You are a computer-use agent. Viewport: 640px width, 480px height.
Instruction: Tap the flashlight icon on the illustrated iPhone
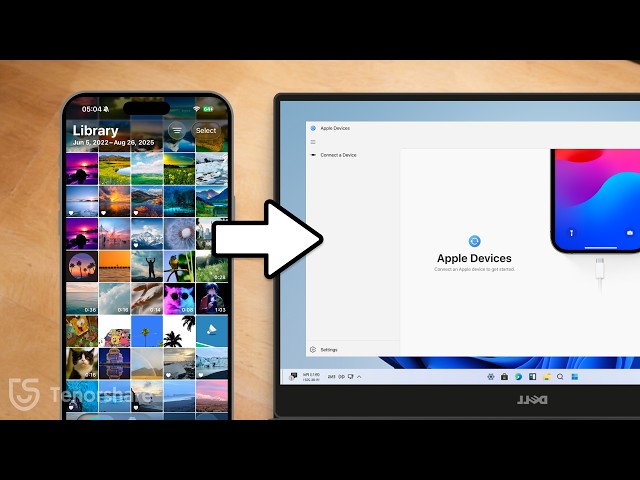[571, 233]
